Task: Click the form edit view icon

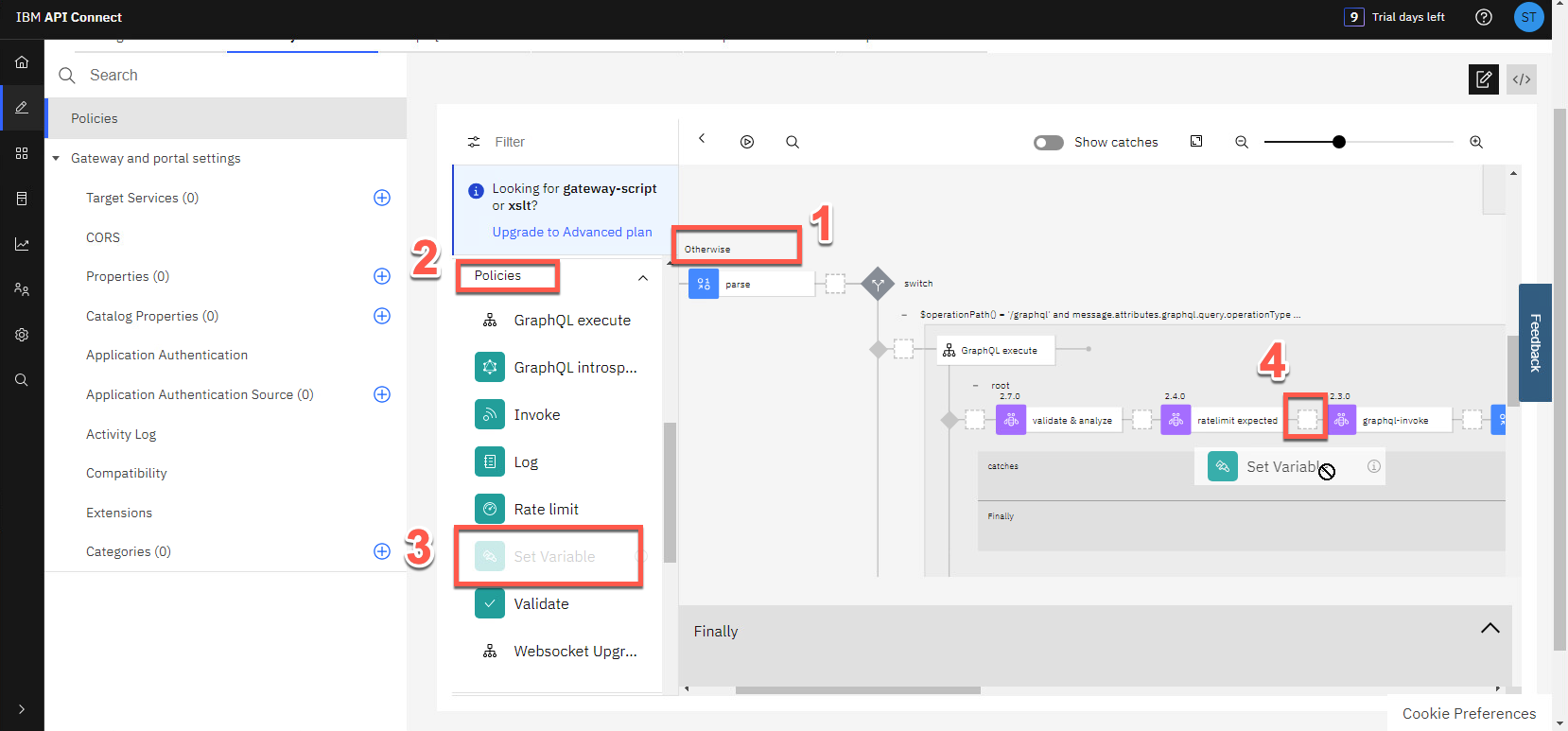Action: click(x=1483, y=79)
